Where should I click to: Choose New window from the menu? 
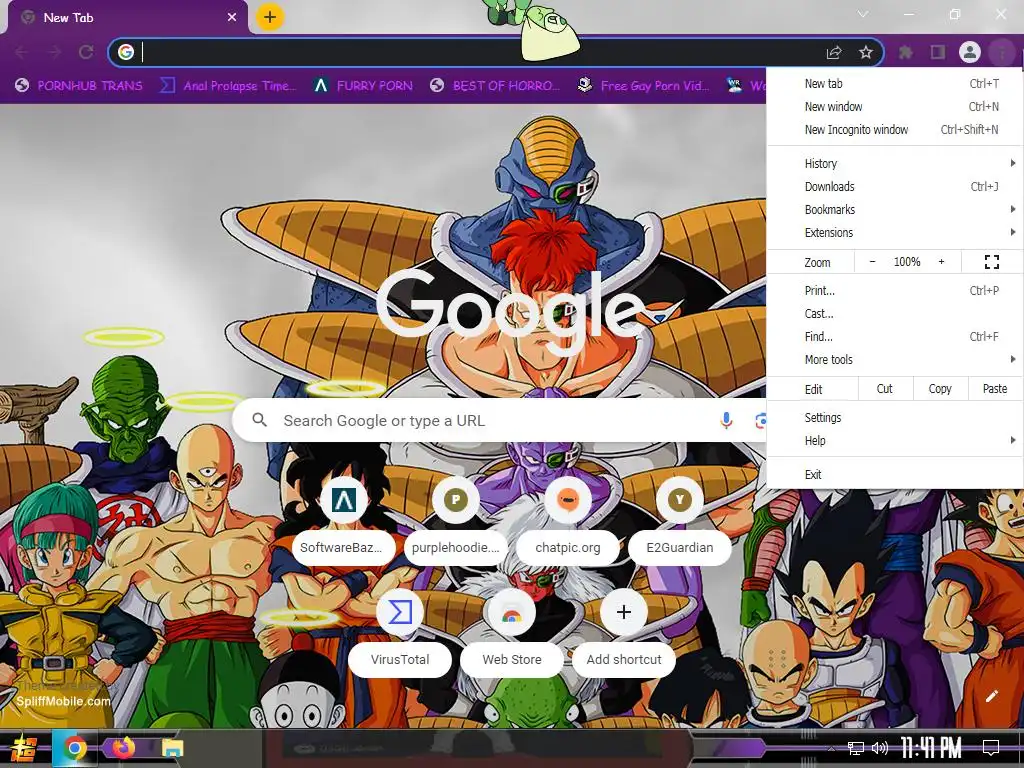[x=895, y=106]
